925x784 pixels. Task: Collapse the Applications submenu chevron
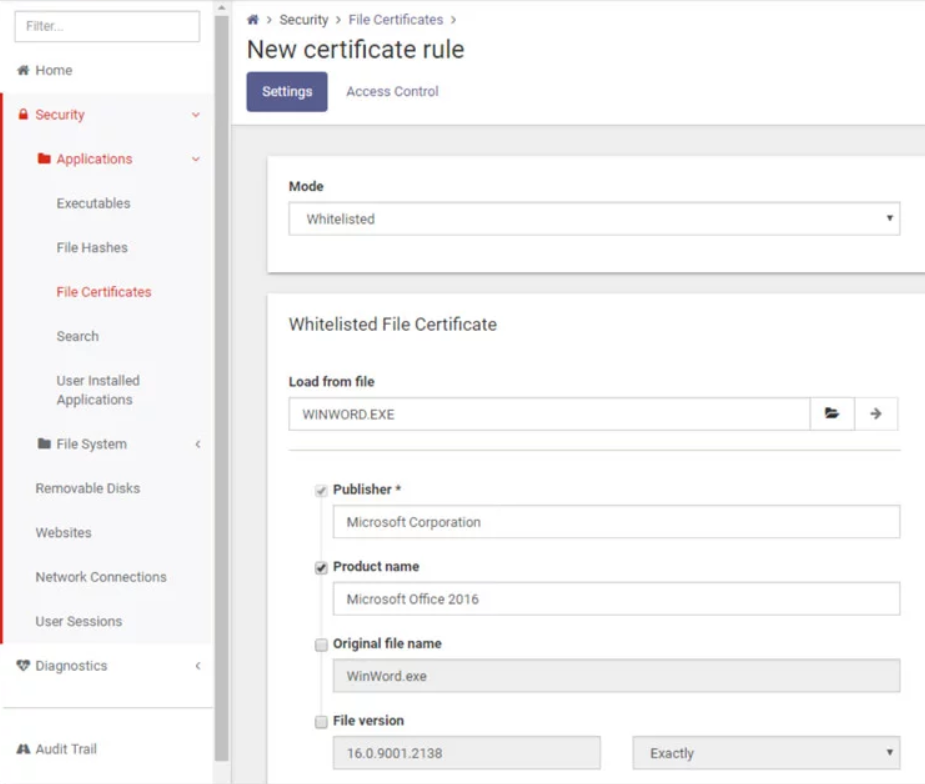[196, 159]
